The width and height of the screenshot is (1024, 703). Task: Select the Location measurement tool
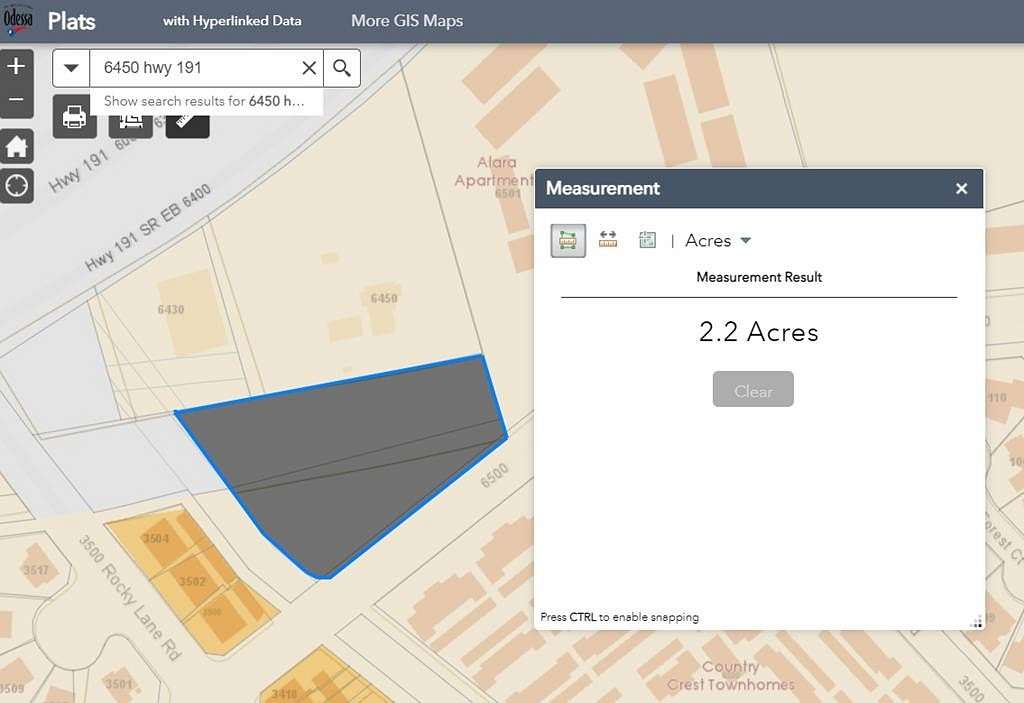click(x=647, y=240)
